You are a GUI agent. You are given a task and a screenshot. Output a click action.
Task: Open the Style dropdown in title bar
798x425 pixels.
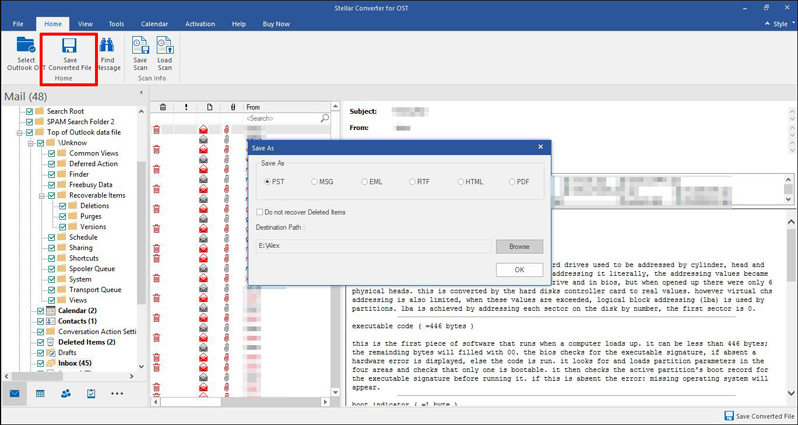[779, 21]
